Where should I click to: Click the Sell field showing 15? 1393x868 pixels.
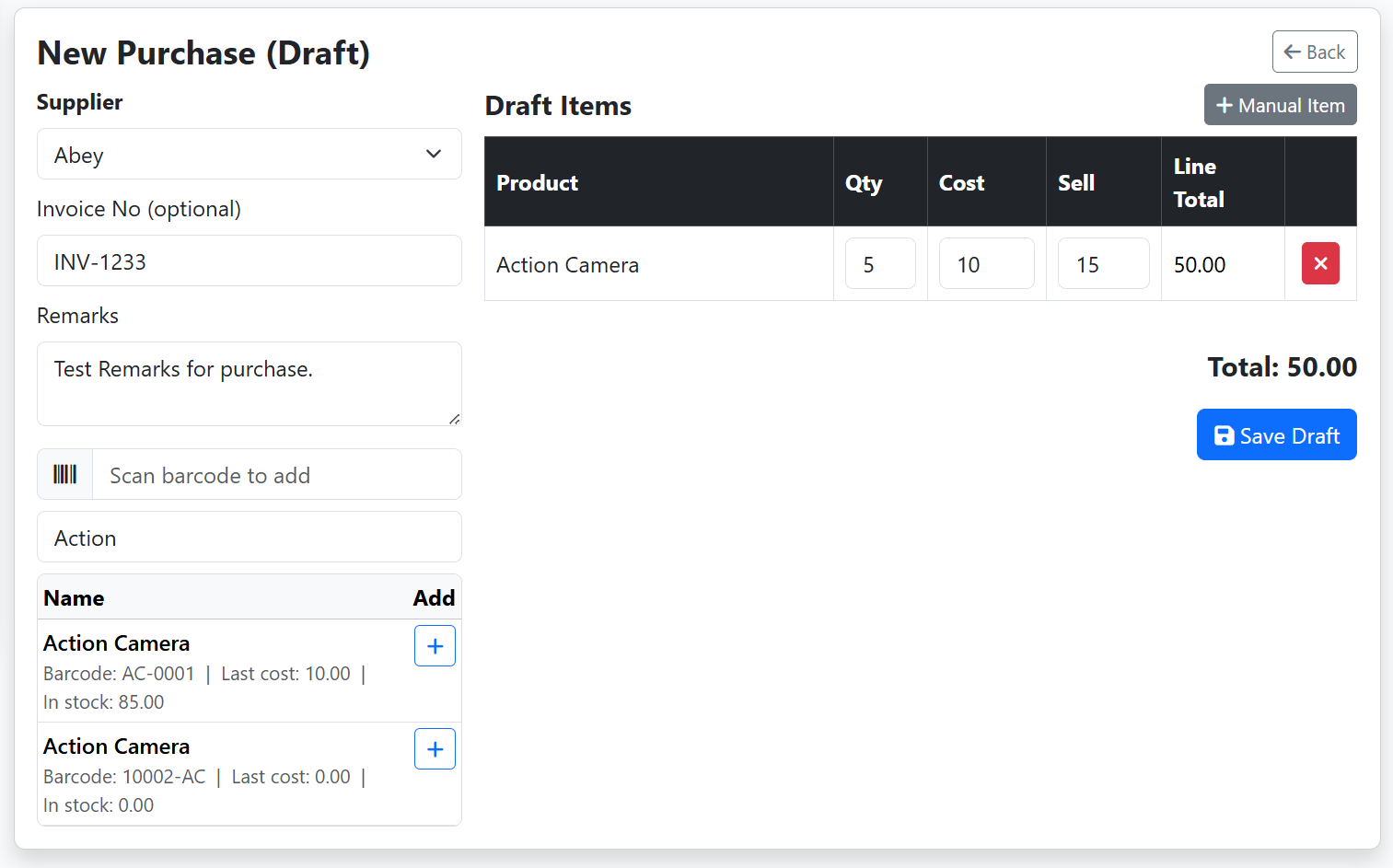(x=1103, y=263)
